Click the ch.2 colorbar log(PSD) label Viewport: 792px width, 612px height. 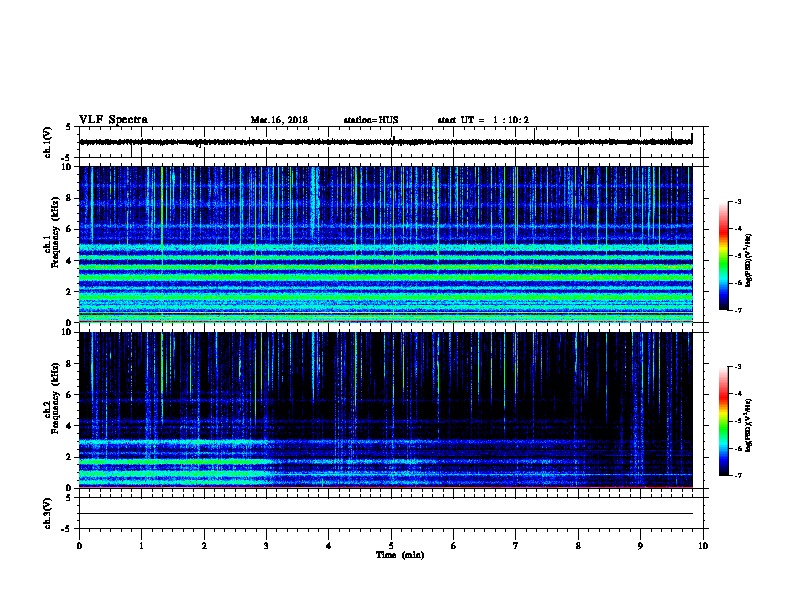click(748, 425)
